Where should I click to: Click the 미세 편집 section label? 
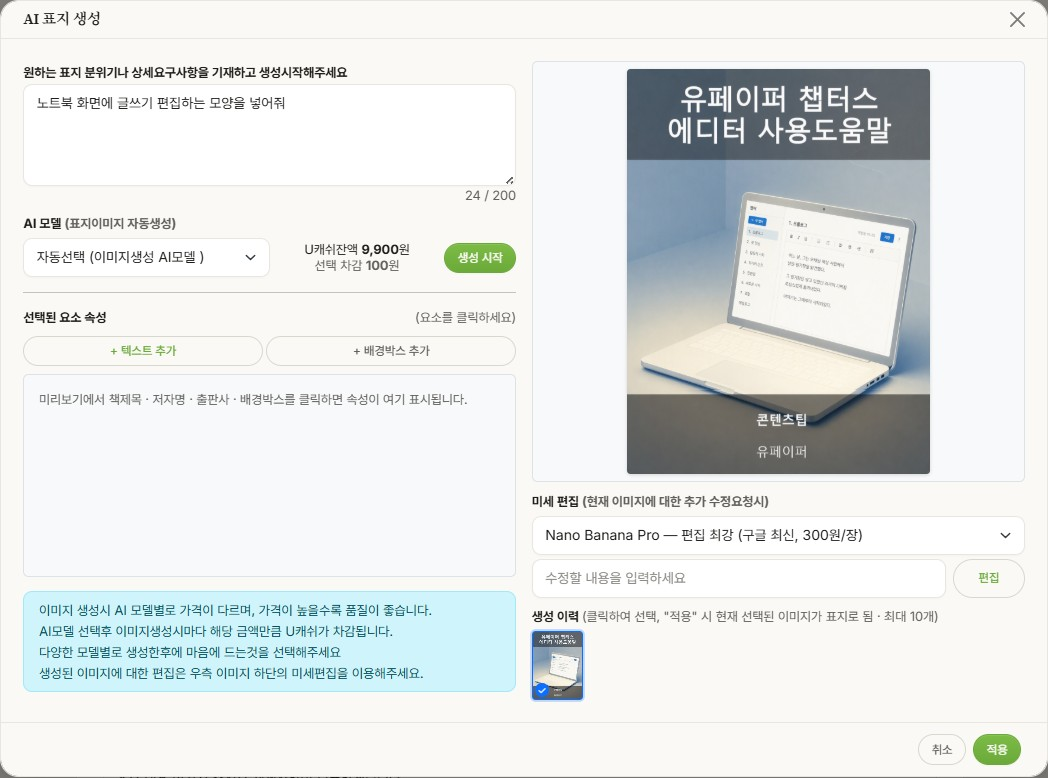point(650,501)
